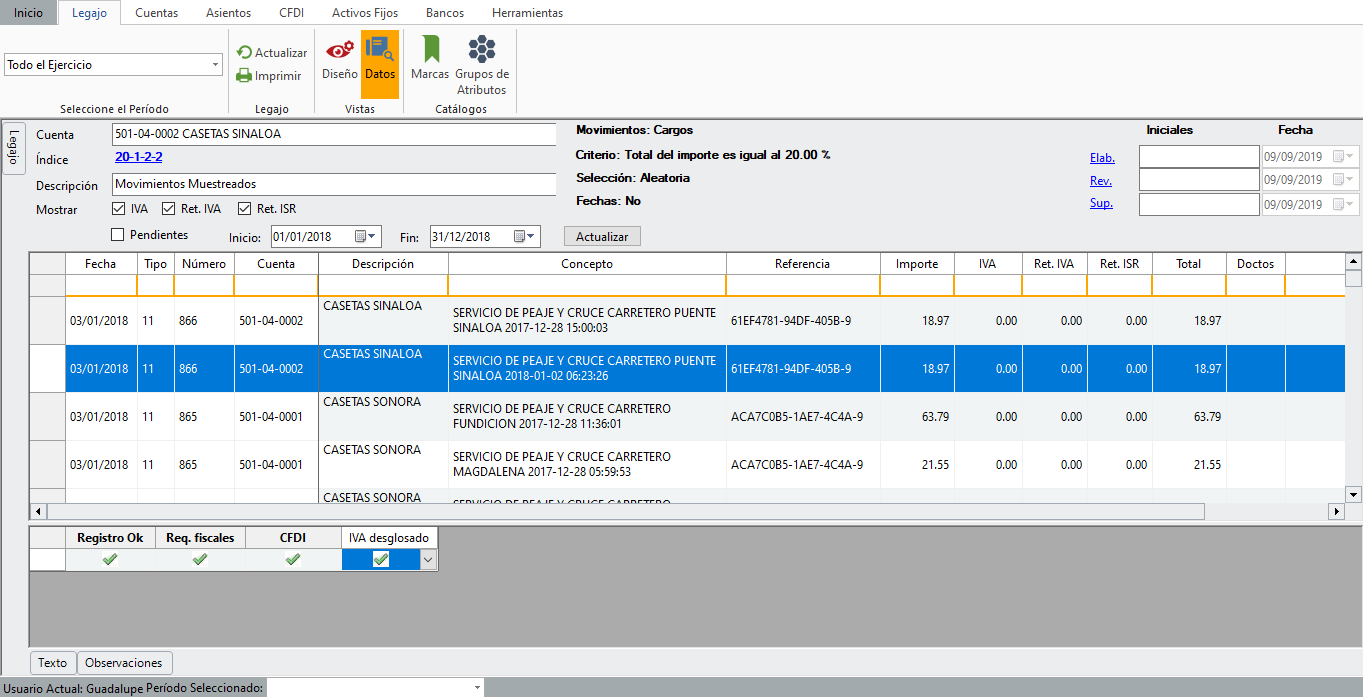Click the Actualizar refresh icon in ribbon
The height and width of the screenshot is (697, 1363).
click(244, 53)
